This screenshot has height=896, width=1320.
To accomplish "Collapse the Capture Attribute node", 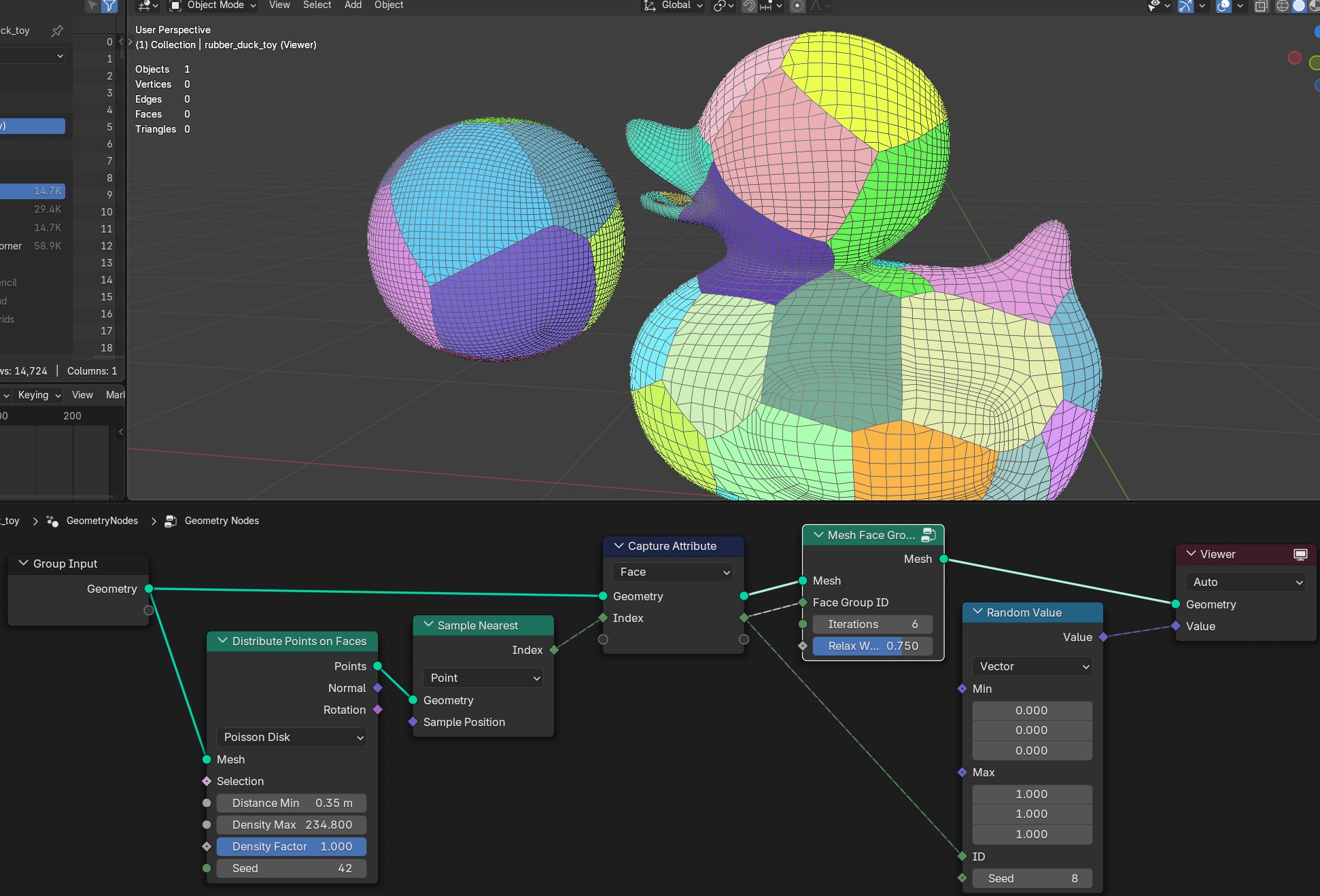I will [619, 546].
